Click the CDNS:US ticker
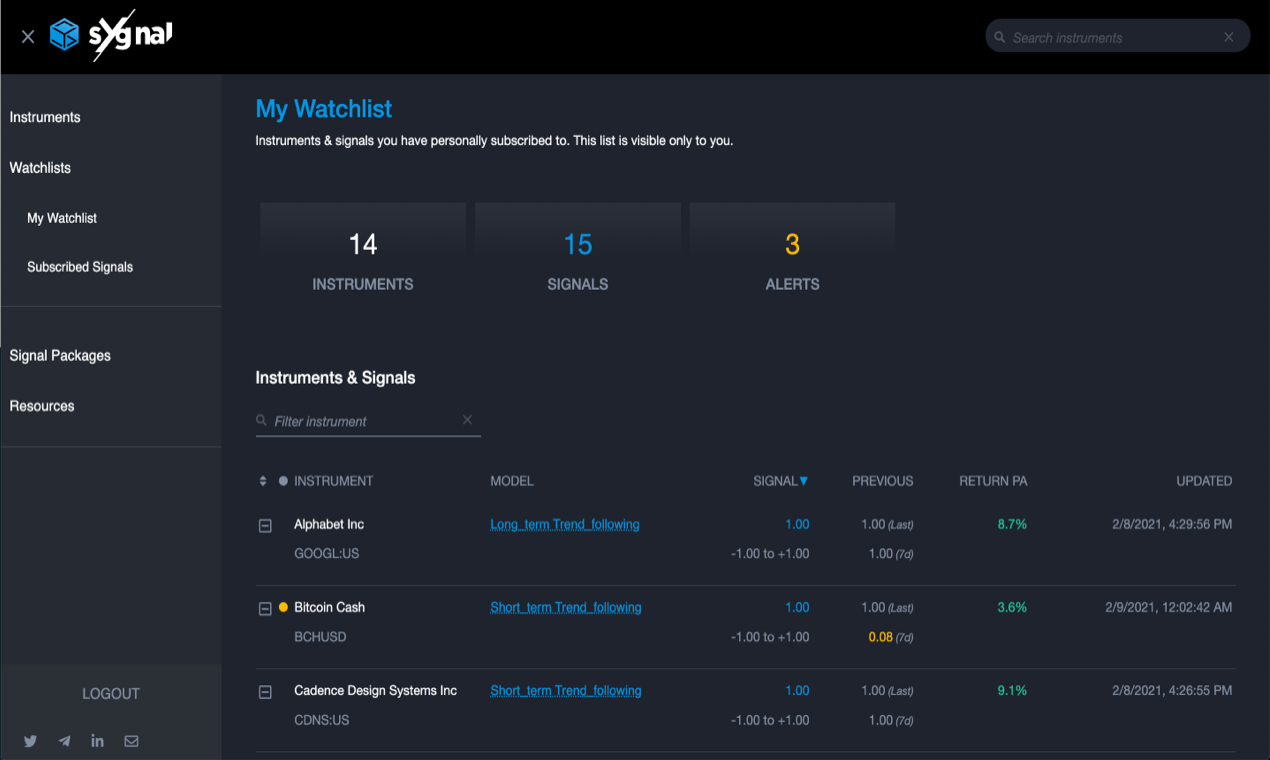This screenshot has height=760, width=1270. pos(321,719)
